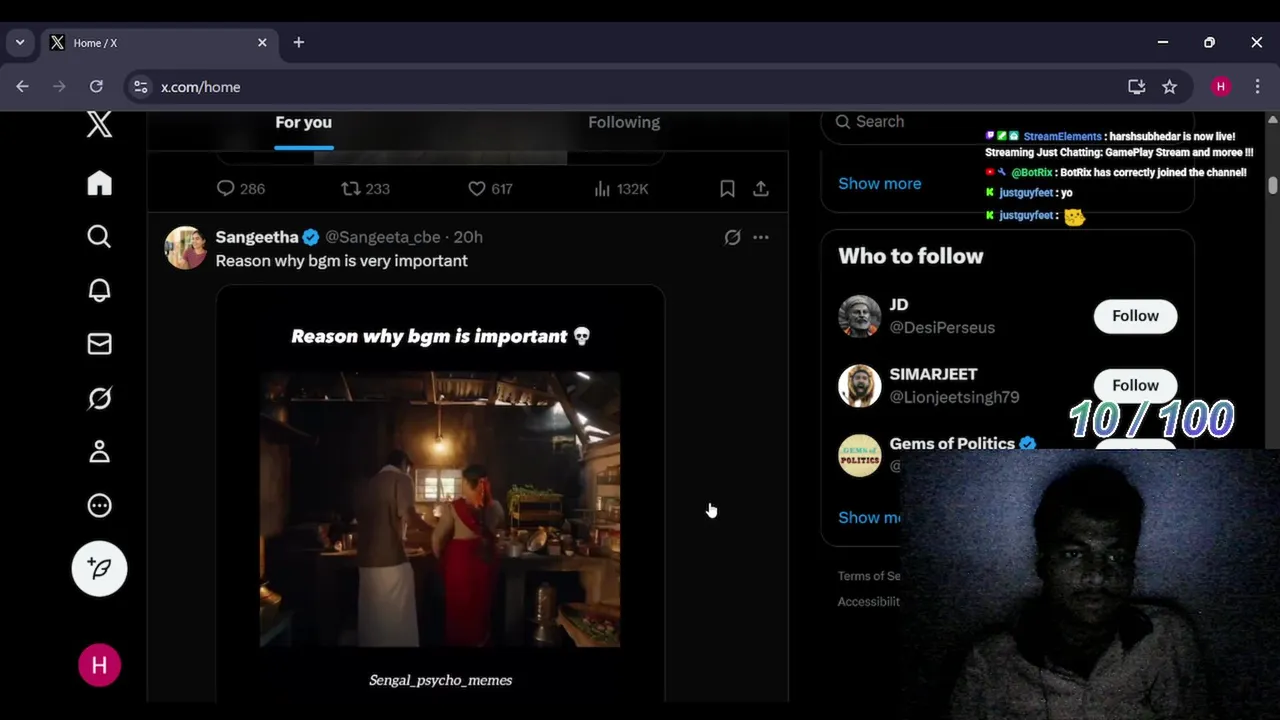The image size is (1280, 720).
Task: Click install app icon in address bar
Action: click(x=1136, y=87)
